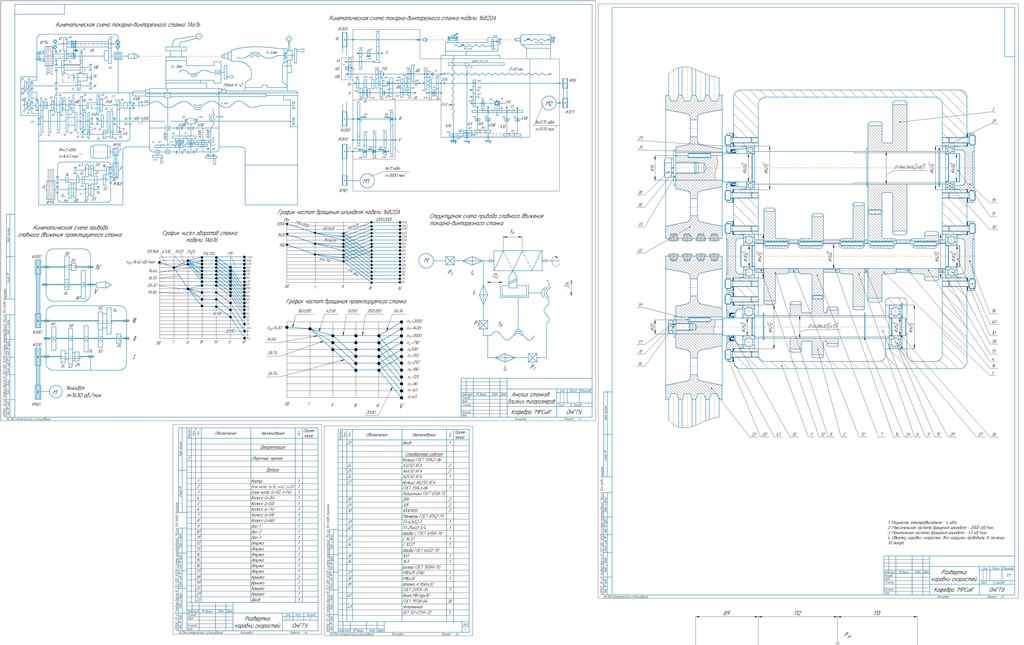
Task: Click the heading 'График чисел оборотов станка модели 1А616'
Action: click(x=199, y=236)
